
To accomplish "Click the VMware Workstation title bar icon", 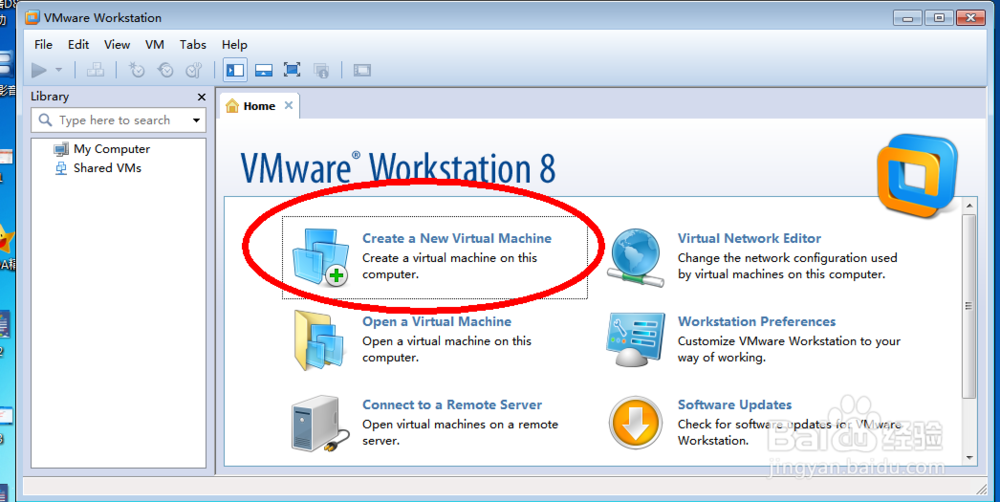I will 33,17.
